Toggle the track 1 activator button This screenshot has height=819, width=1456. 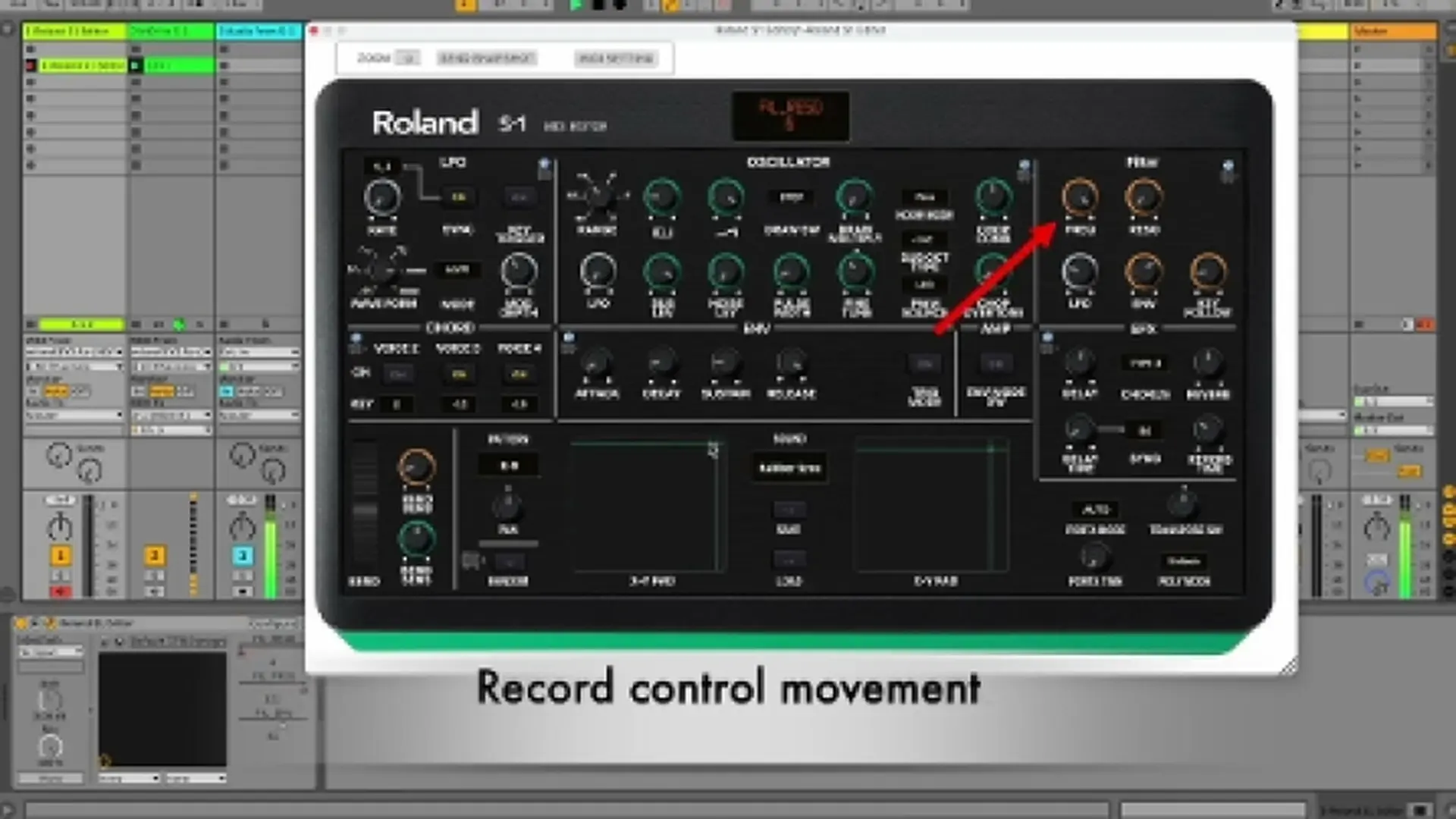point(61,556)
